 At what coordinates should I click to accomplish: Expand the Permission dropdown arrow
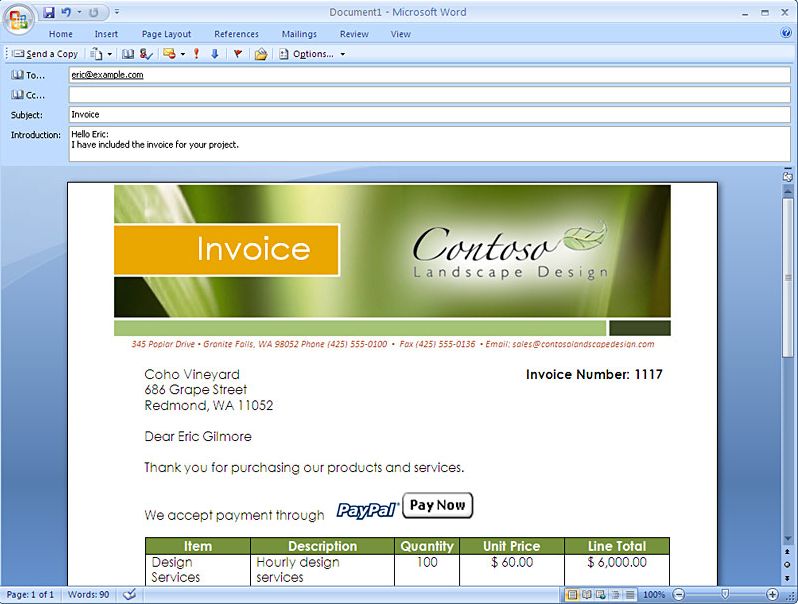[x=183, y=54]
